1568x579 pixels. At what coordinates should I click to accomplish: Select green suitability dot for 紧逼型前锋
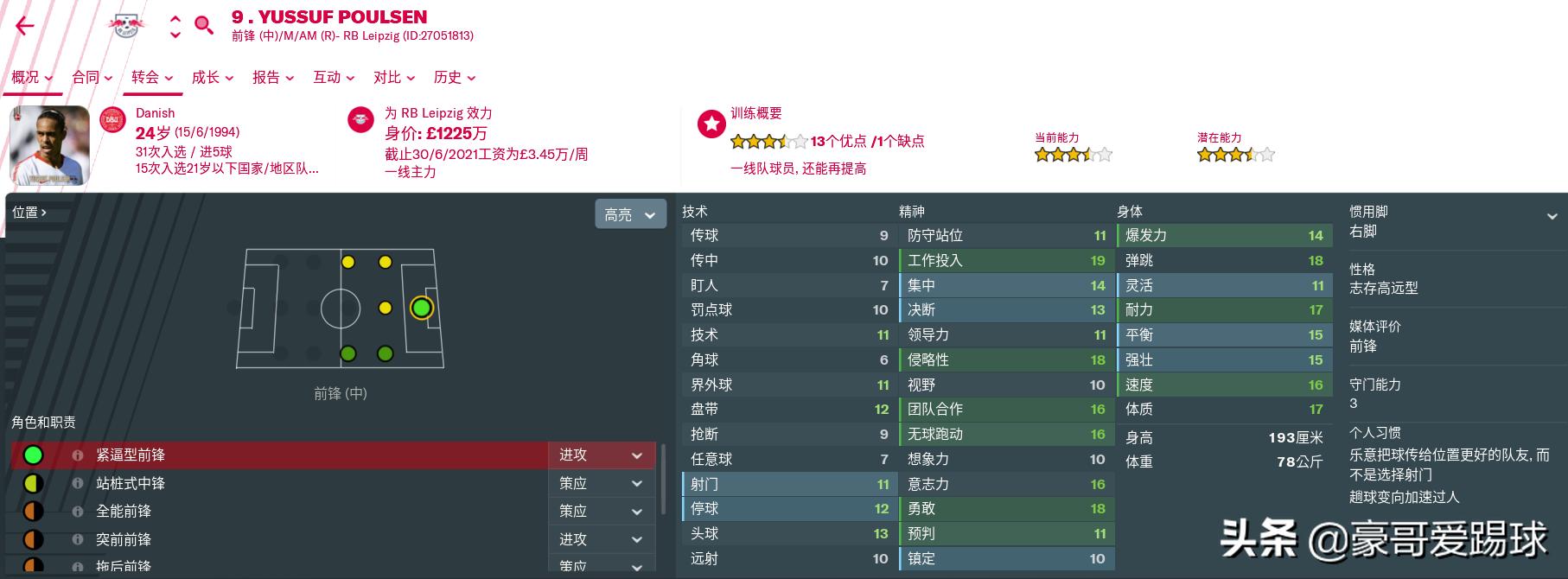(x=33, y=455)
